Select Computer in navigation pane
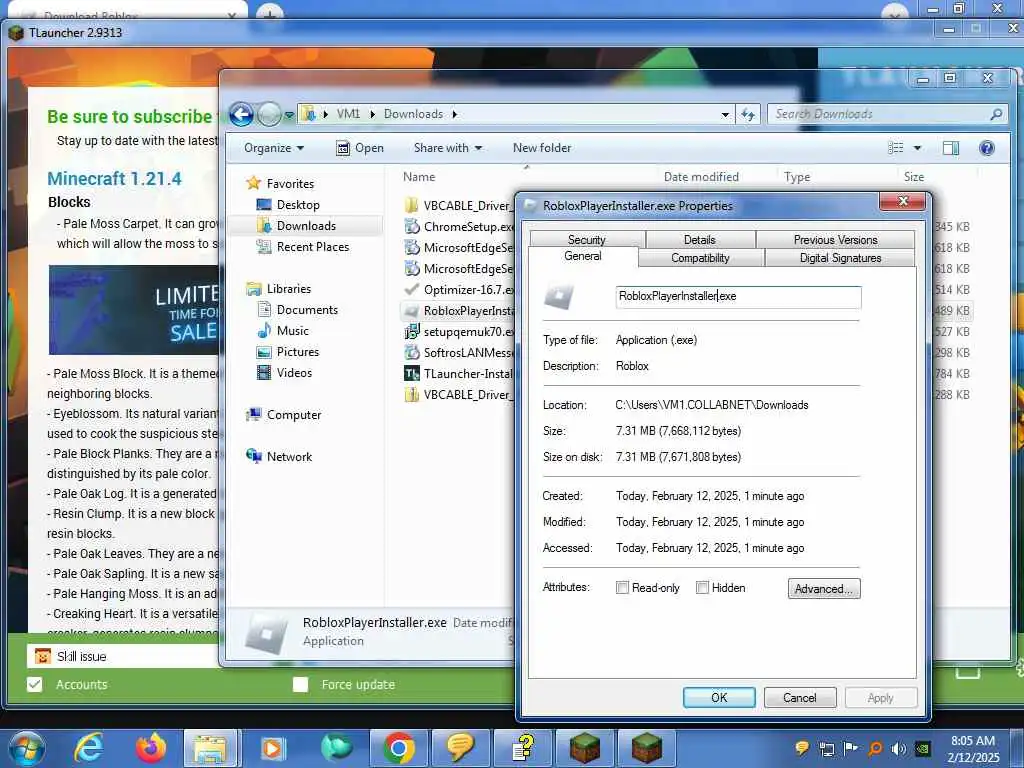 (294, 415)
